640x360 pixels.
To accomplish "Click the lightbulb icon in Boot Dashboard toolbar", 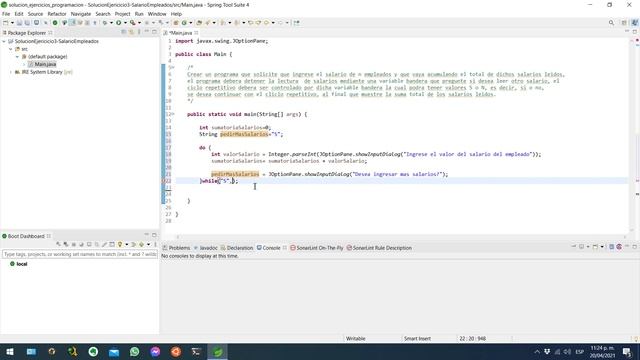I will (120, 244).
